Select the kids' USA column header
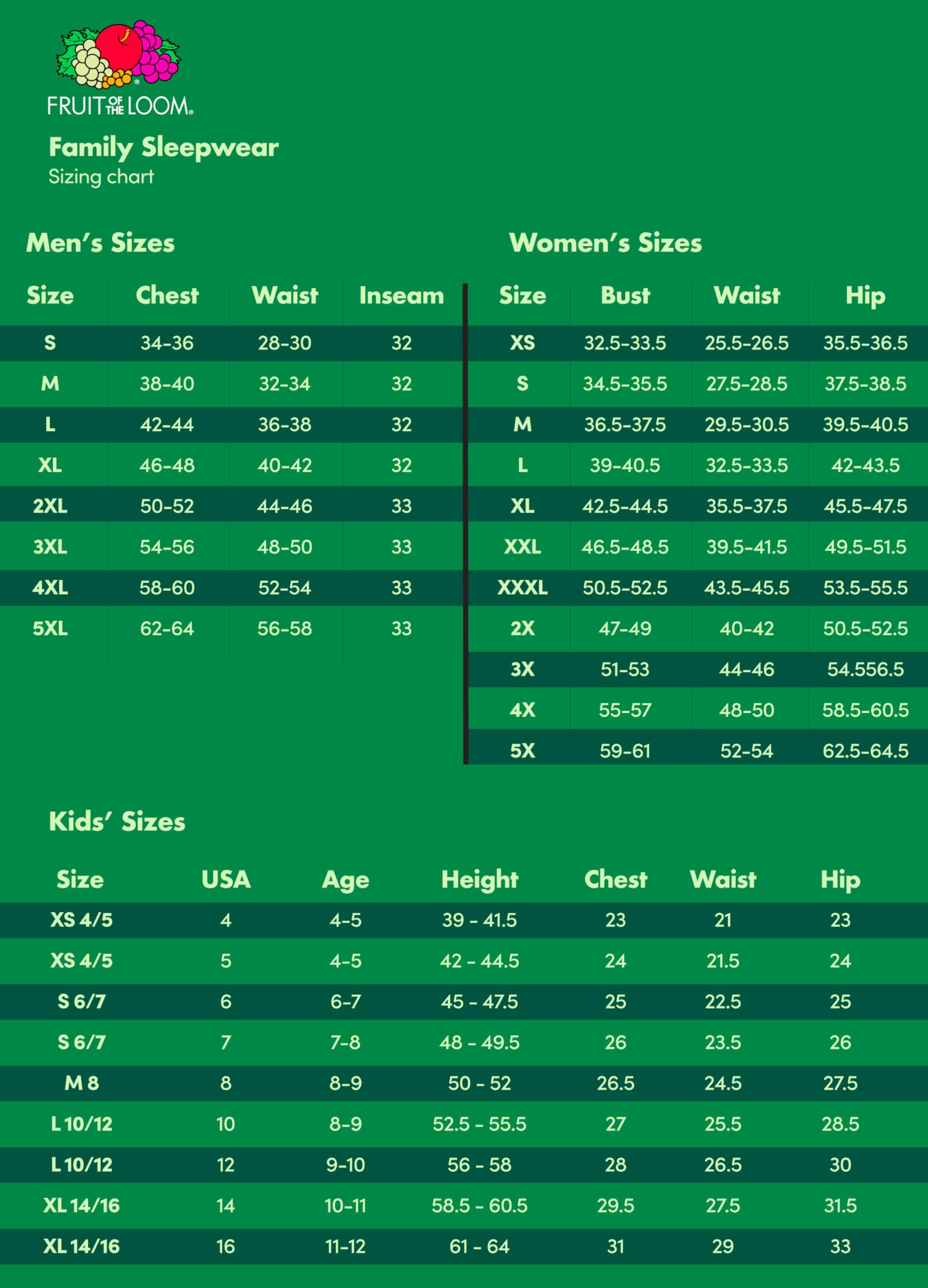 coord(226,879)
